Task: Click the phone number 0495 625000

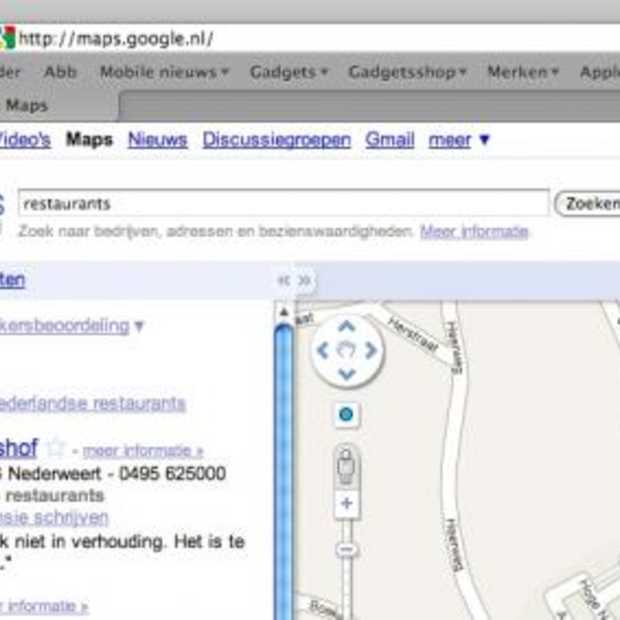Action: pos(172,473)
